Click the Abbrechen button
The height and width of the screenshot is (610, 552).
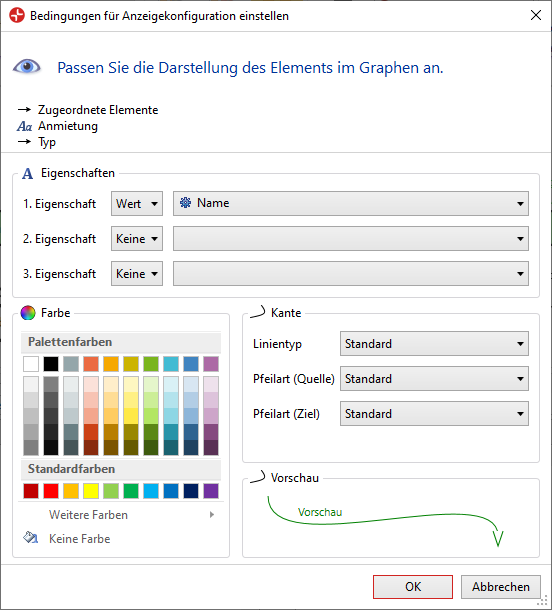501,587
